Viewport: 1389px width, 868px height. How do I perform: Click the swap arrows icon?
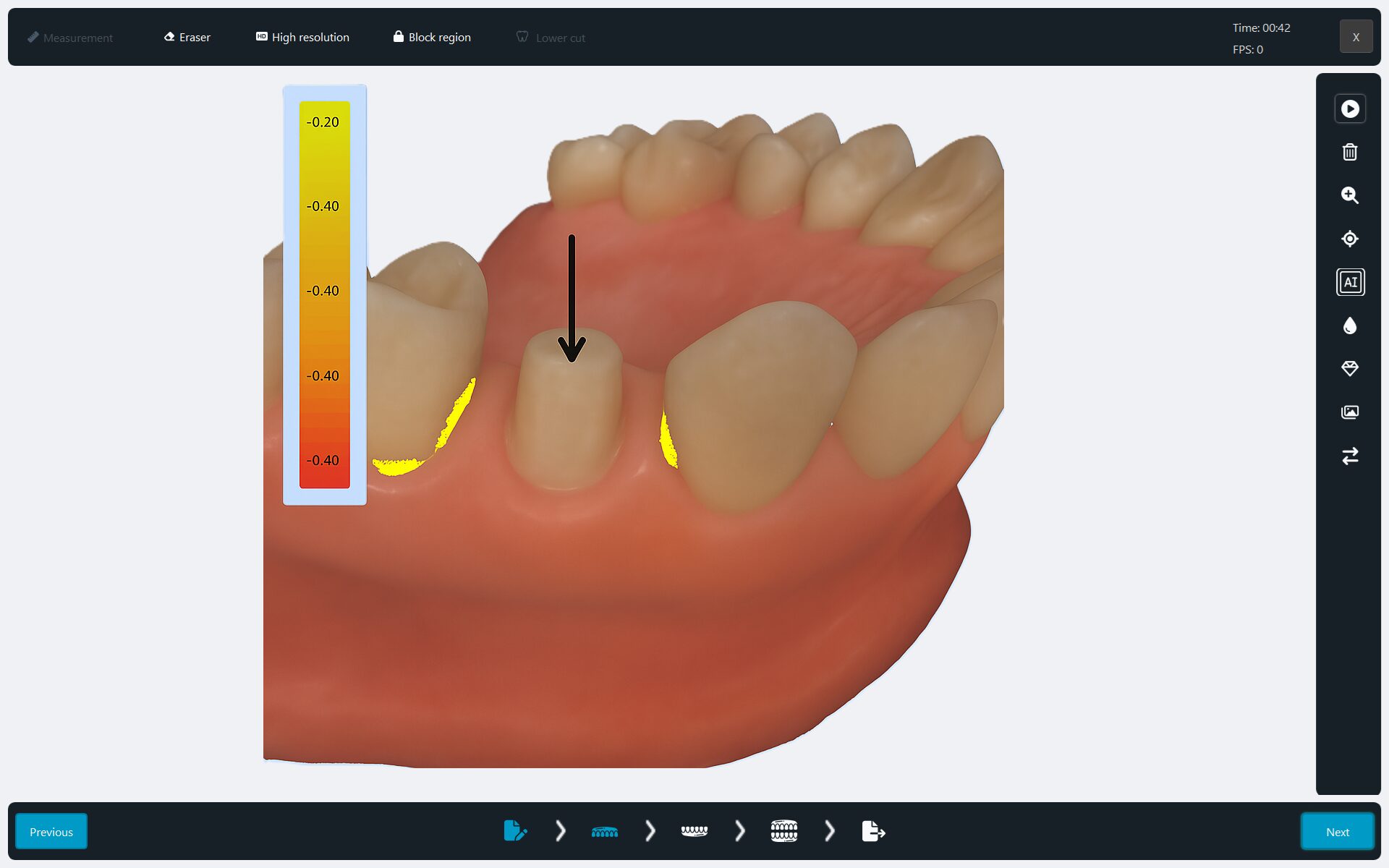[x=1349, y=456]
